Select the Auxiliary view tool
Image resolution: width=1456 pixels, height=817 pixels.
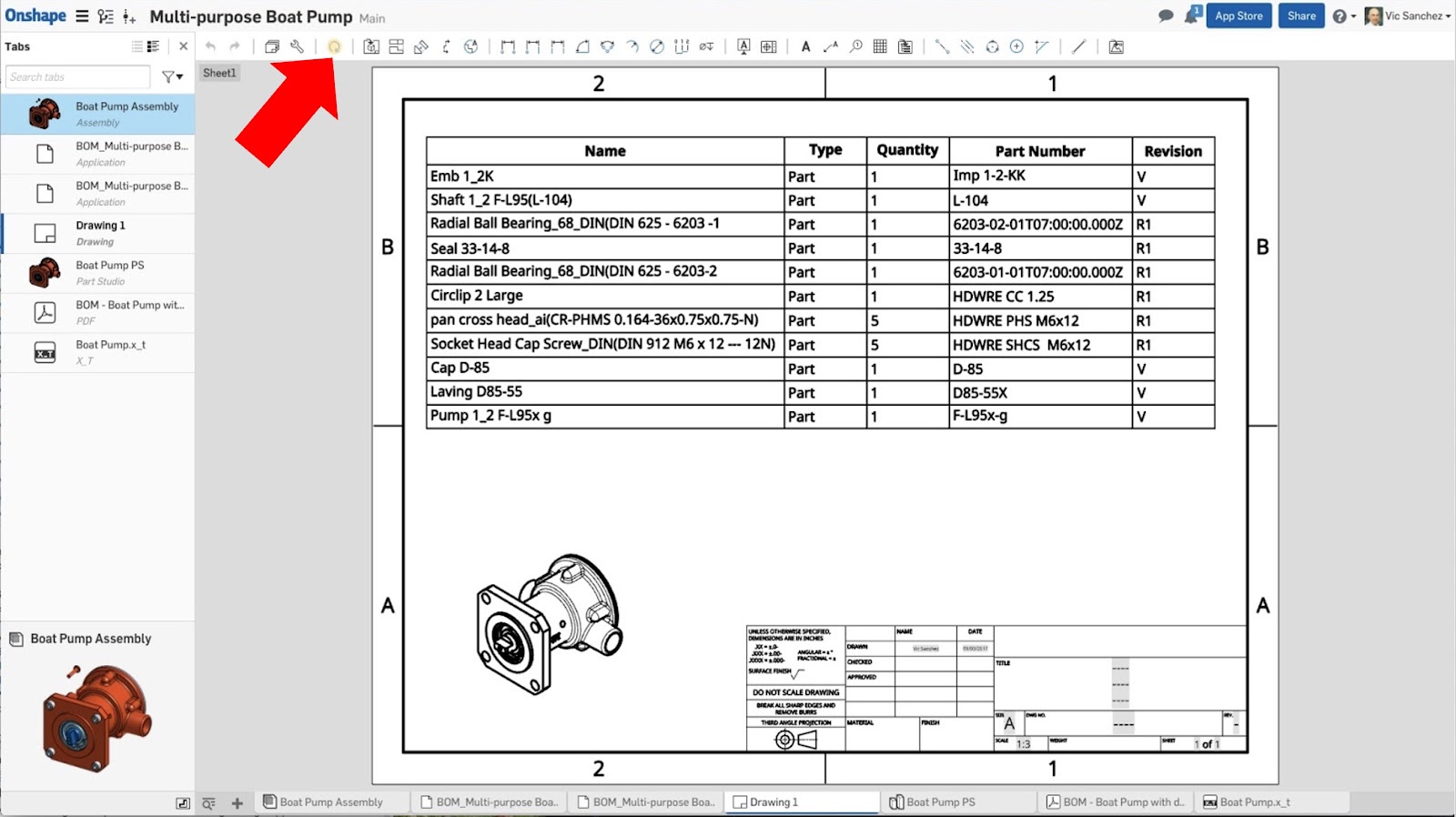420,46
